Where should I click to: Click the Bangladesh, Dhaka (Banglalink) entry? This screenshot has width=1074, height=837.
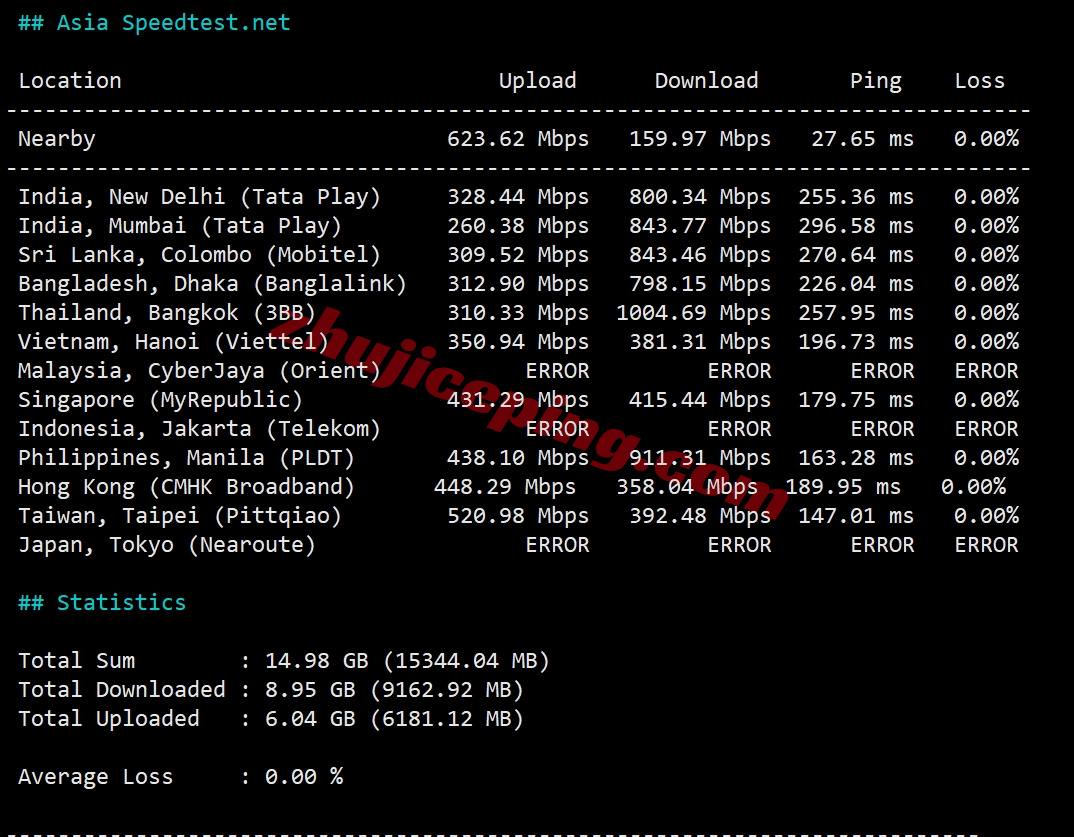(x=212, y=284)
